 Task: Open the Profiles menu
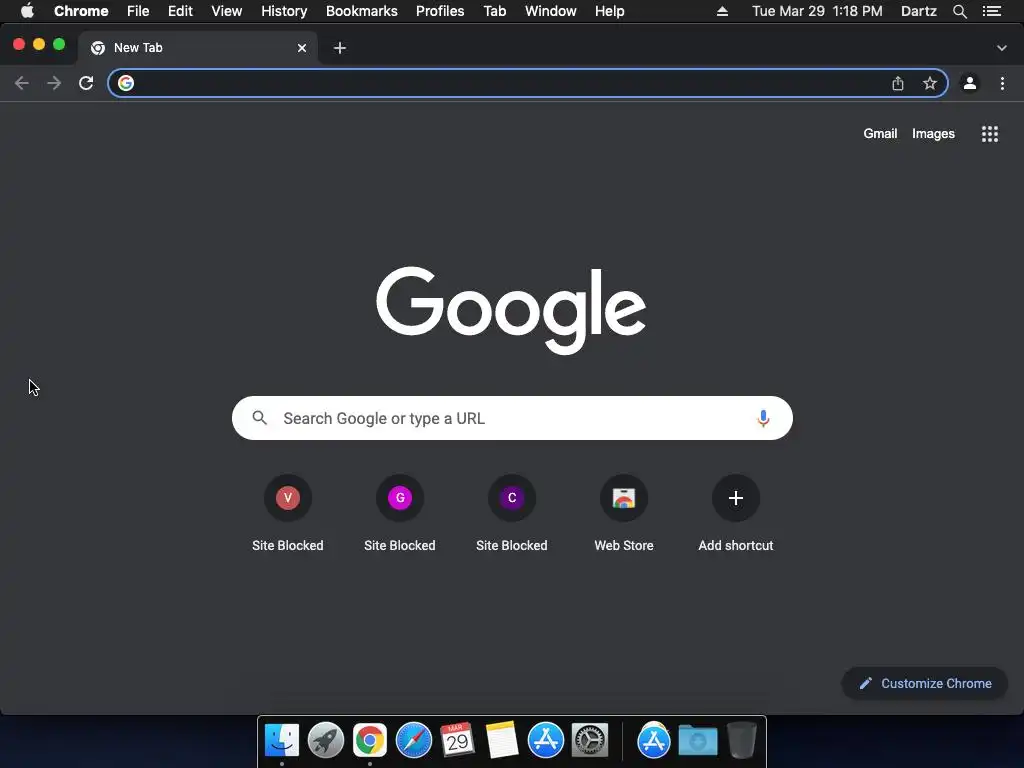click(440, 11)
